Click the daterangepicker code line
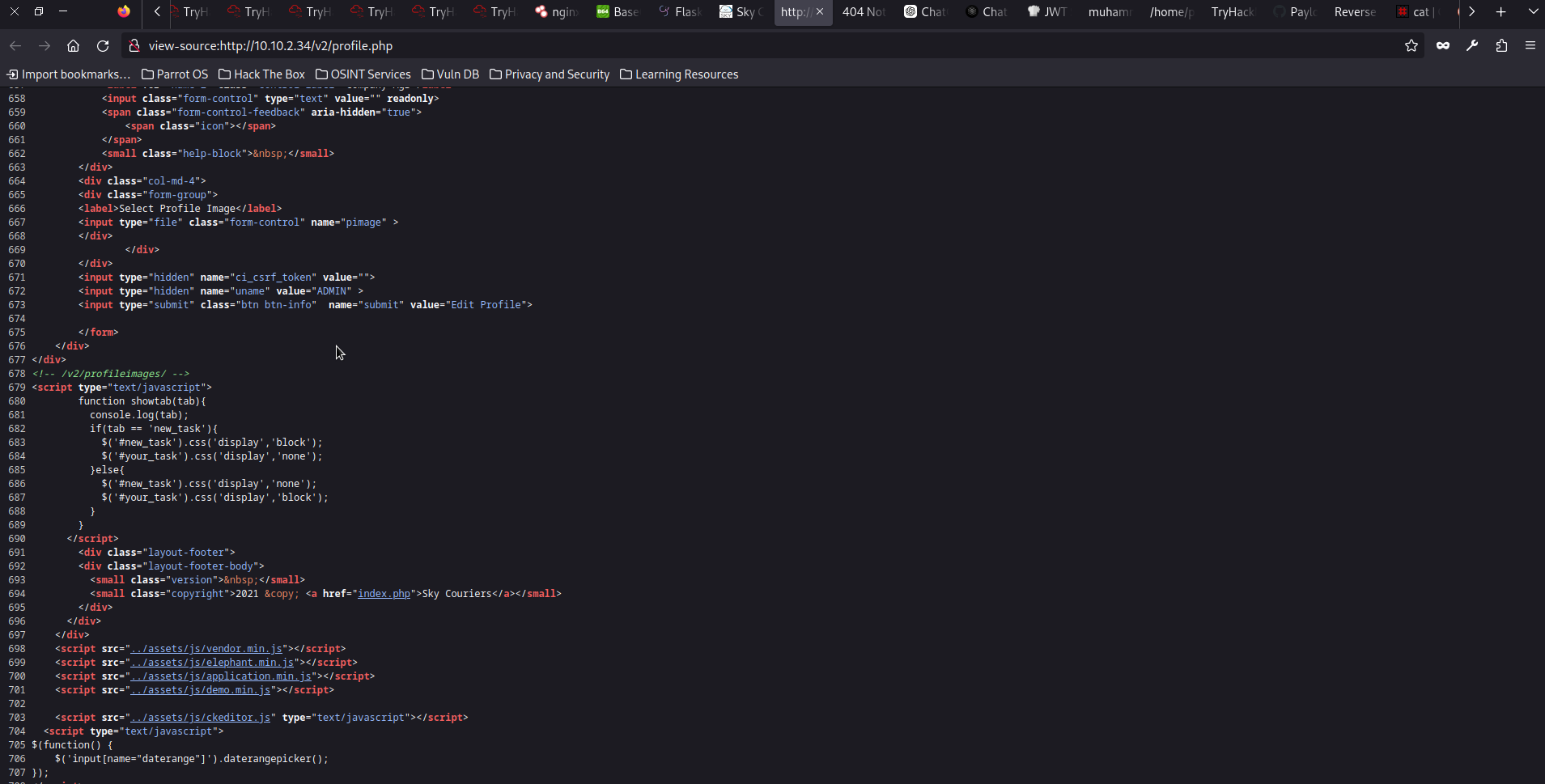 pos(192,759)
